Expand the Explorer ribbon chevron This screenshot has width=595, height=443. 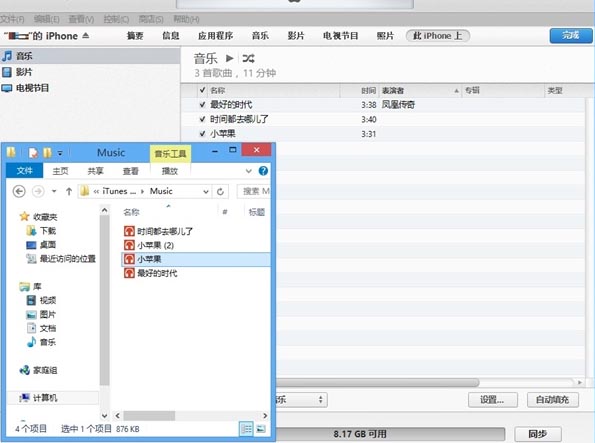[249, 171]
